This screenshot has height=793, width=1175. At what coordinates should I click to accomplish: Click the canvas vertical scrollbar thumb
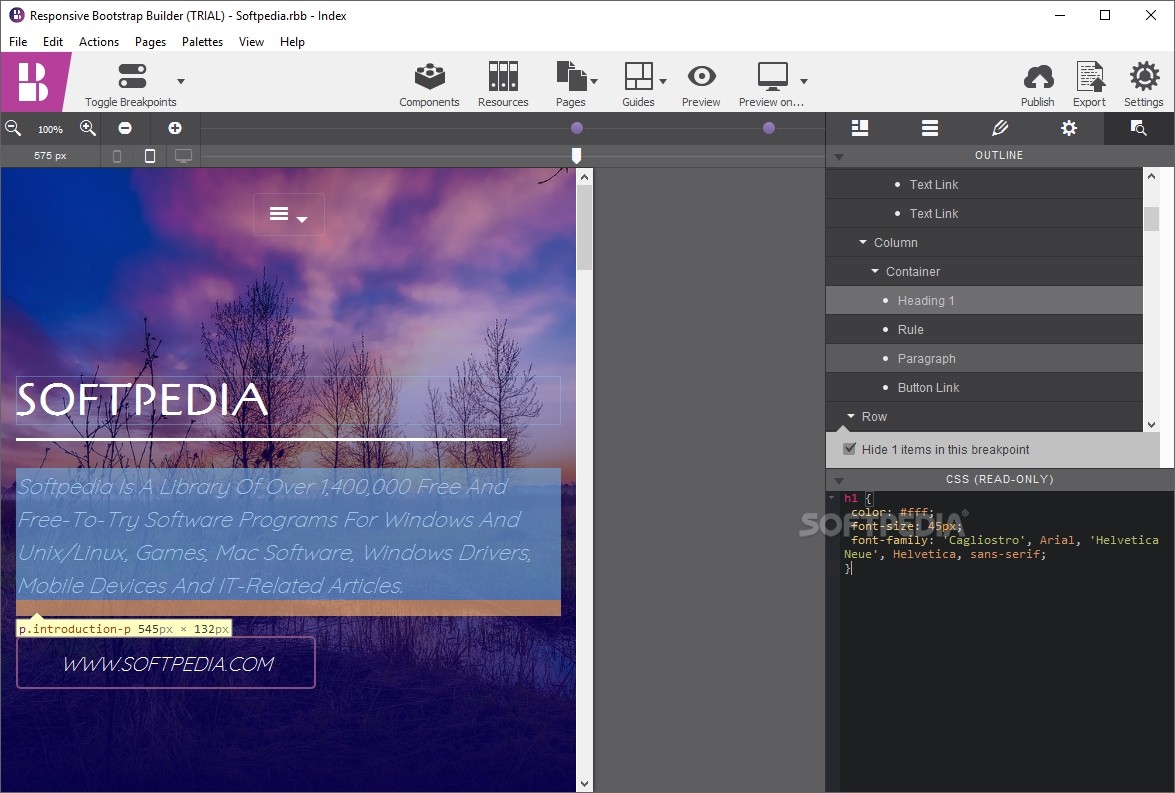coord(585,228)
